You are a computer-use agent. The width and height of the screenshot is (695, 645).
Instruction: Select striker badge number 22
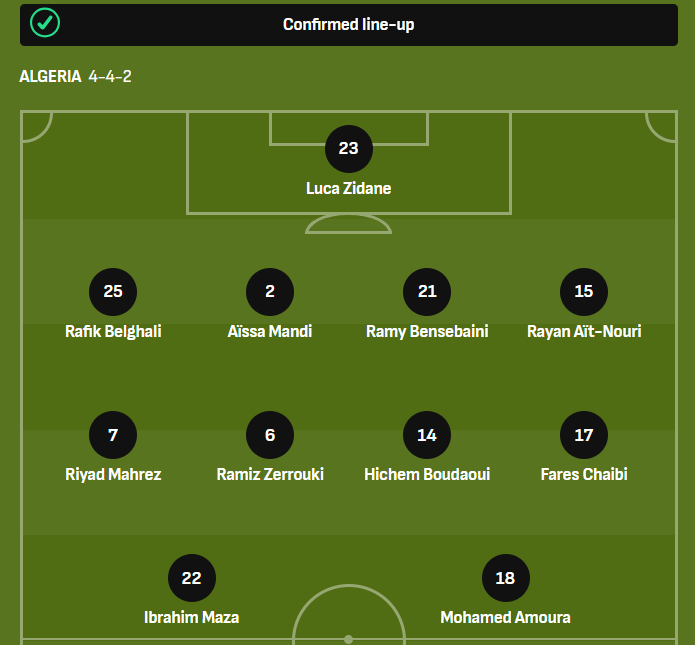[x=191, y=578]
